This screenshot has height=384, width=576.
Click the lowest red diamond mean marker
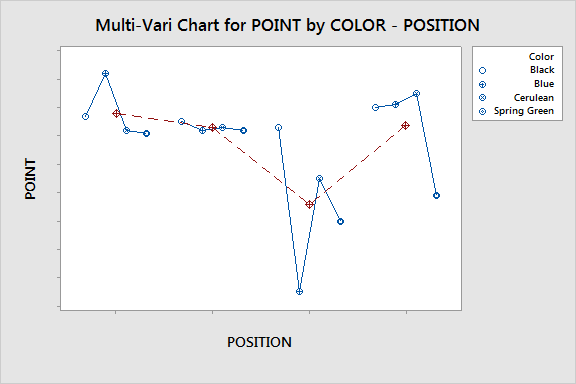point(309,204)
